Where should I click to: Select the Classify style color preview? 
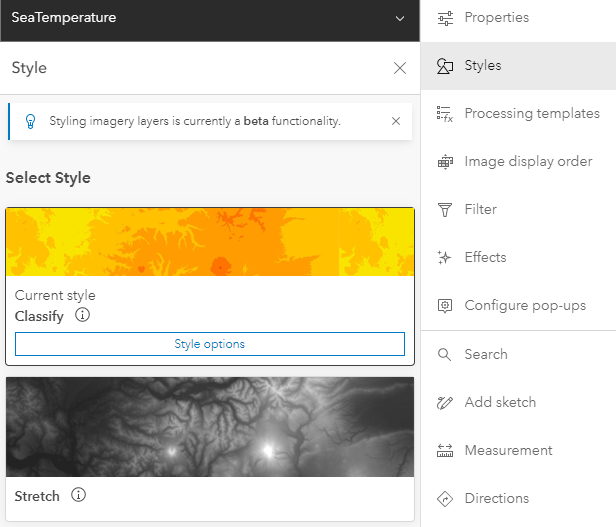[x=210, y=242]
